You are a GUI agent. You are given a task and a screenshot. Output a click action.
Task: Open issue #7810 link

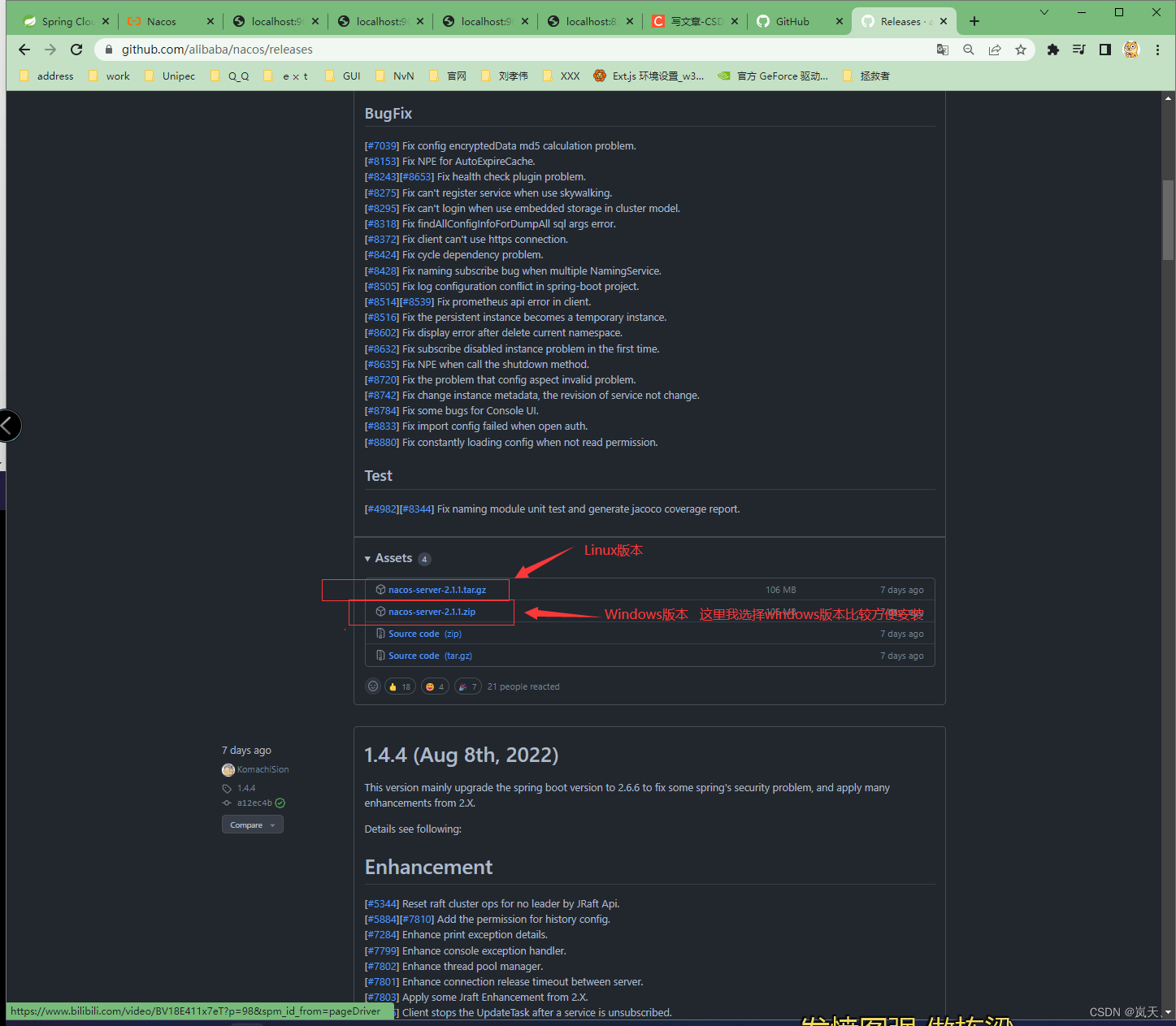pos(417,920)
